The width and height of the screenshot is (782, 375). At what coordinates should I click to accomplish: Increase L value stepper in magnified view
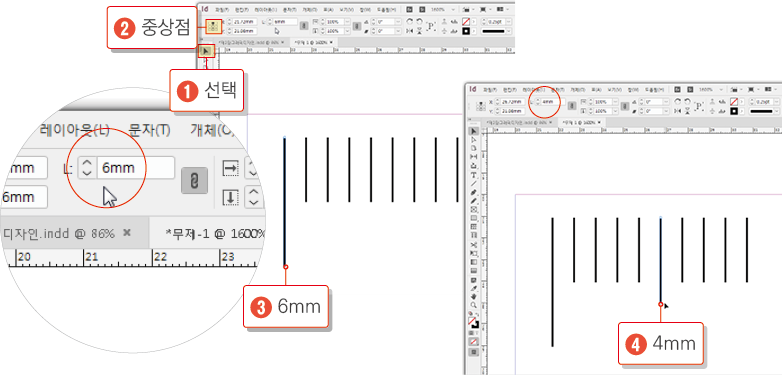click(x=87, y=162)
